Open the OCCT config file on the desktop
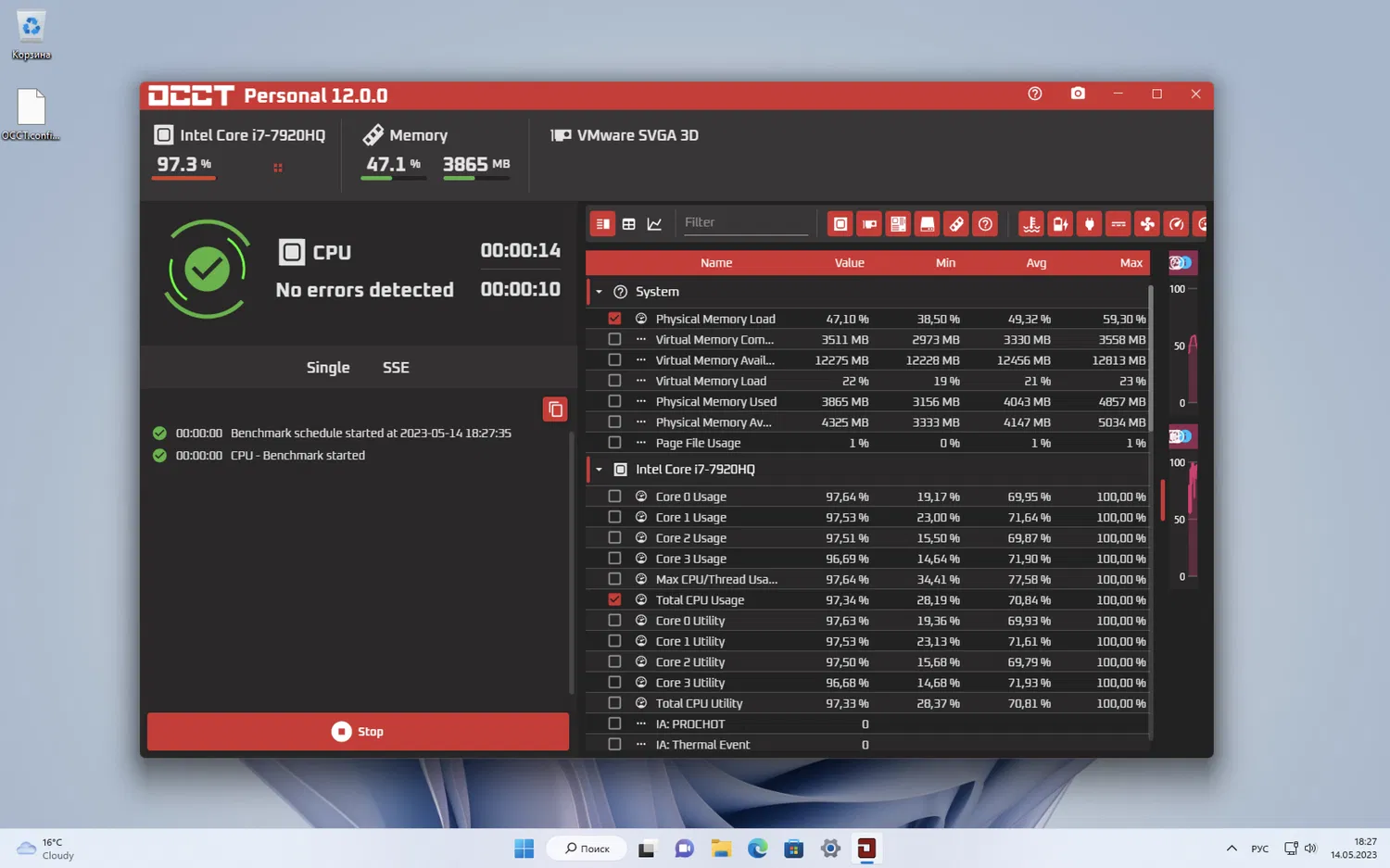The width and height of the screenshot is (1390, 868). [31, 114]
